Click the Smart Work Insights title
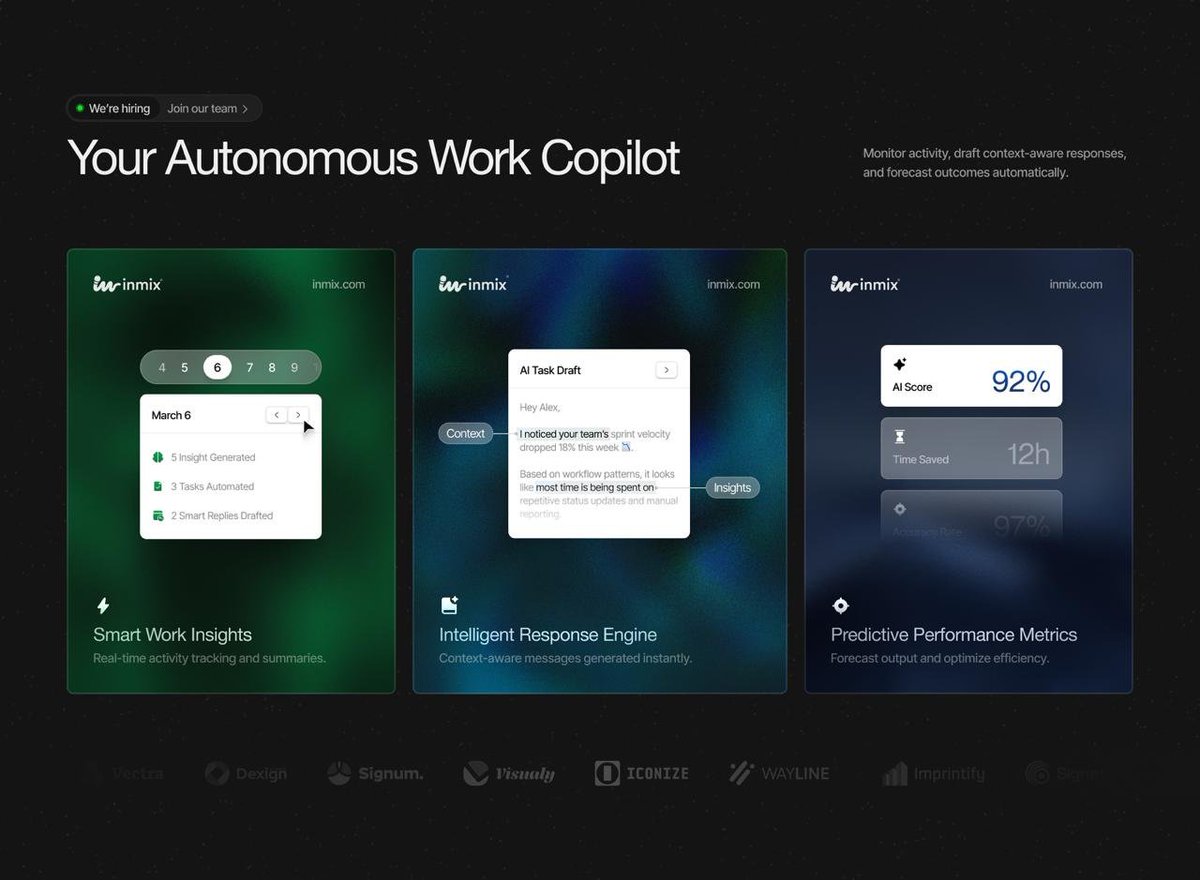 tap(172, 634)
